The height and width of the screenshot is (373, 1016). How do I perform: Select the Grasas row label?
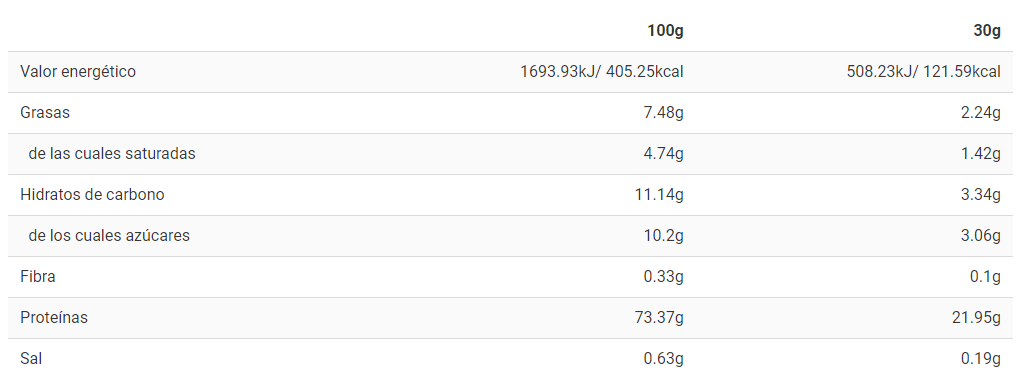click(x=45, y=113)
